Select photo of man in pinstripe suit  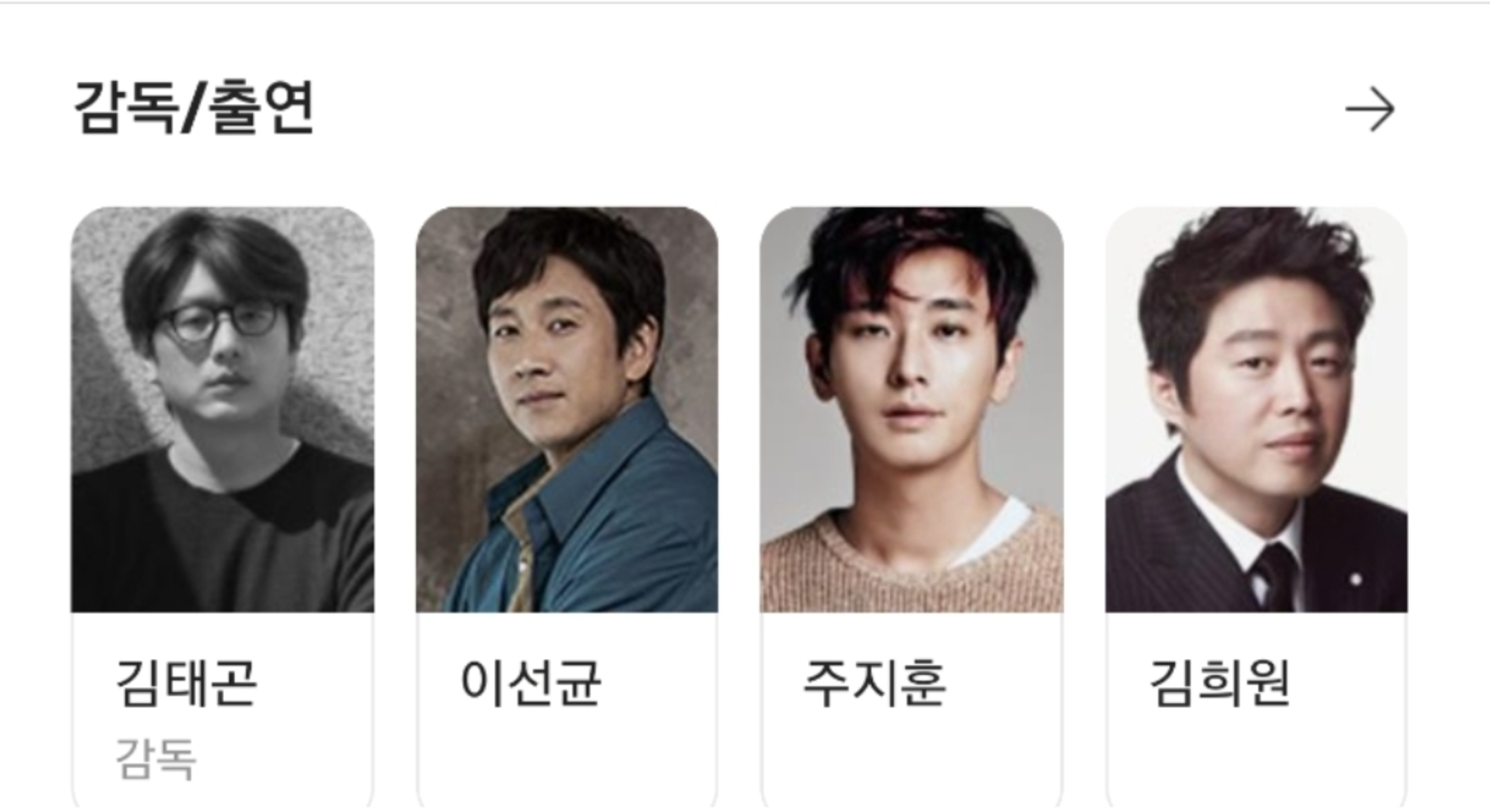tap(1256, 409)
